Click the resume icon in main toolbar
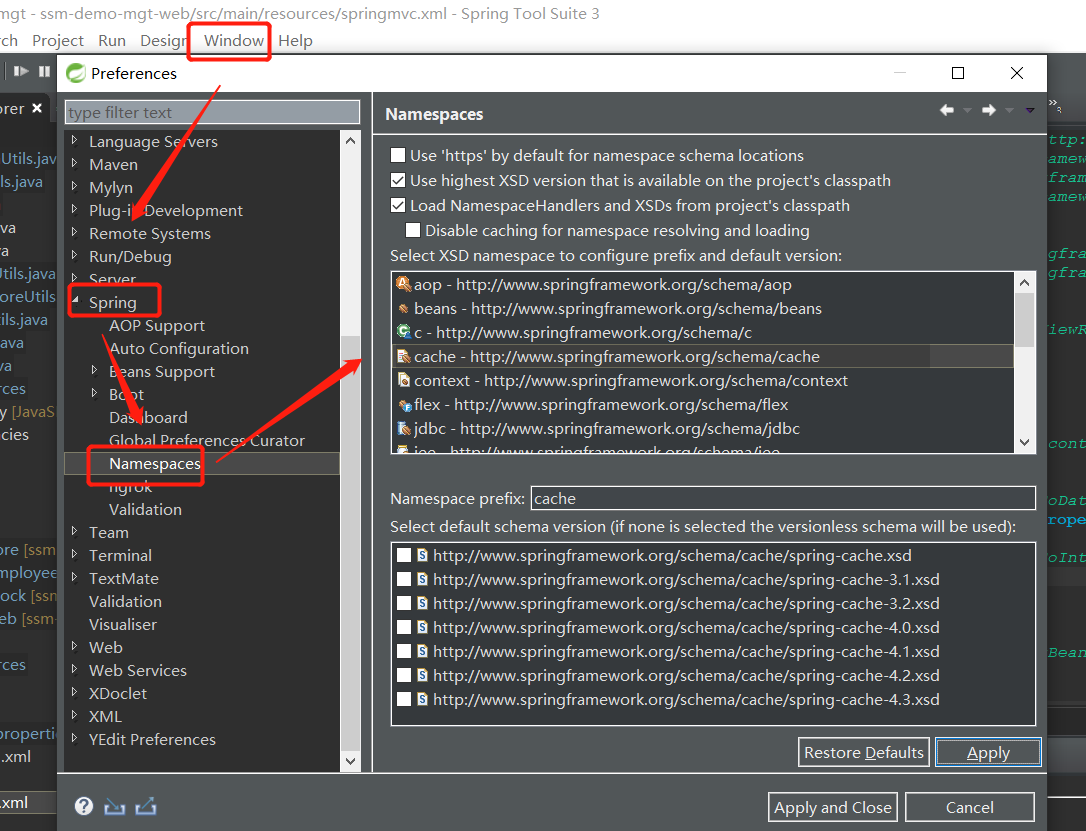This screenshot has height=831, width=1086. pyautogui.click(x=21, y=71)
